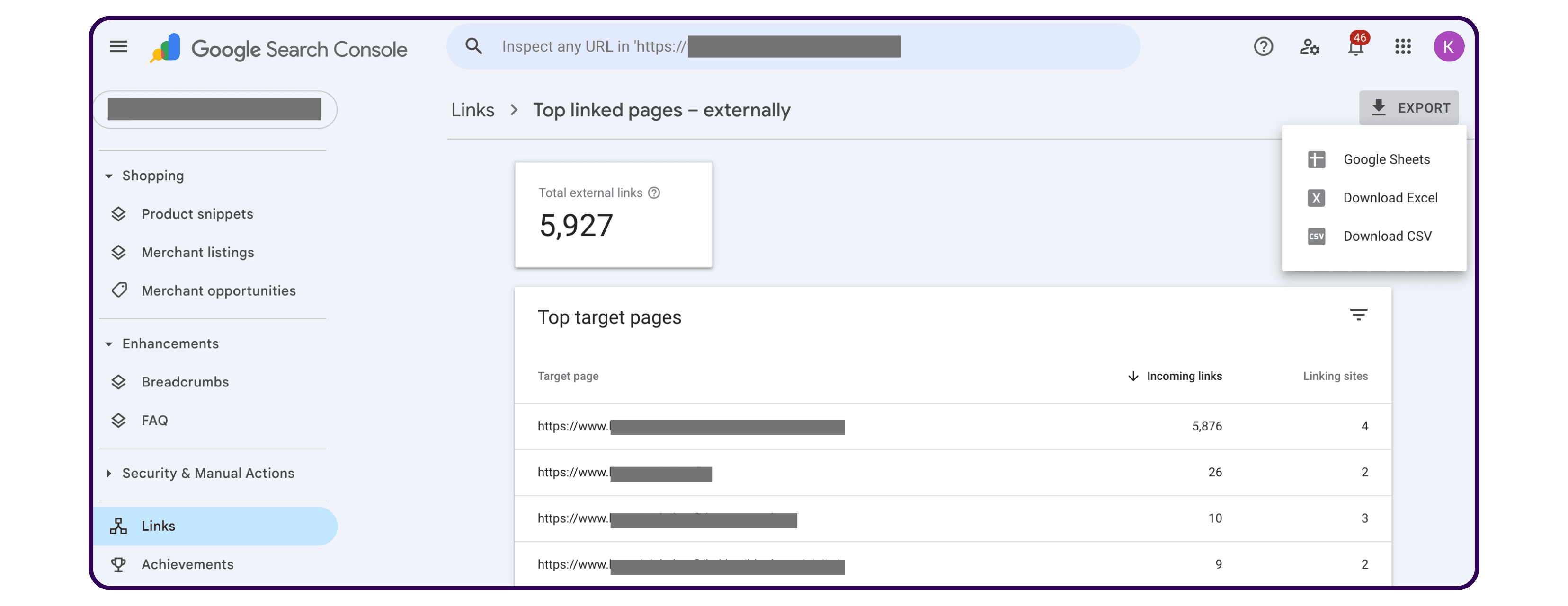Choose Google Sheets from export menu
Image resolution: width=1568 pixels, height=606 pixels.
pyautogui.click(x=1387, y=159)
